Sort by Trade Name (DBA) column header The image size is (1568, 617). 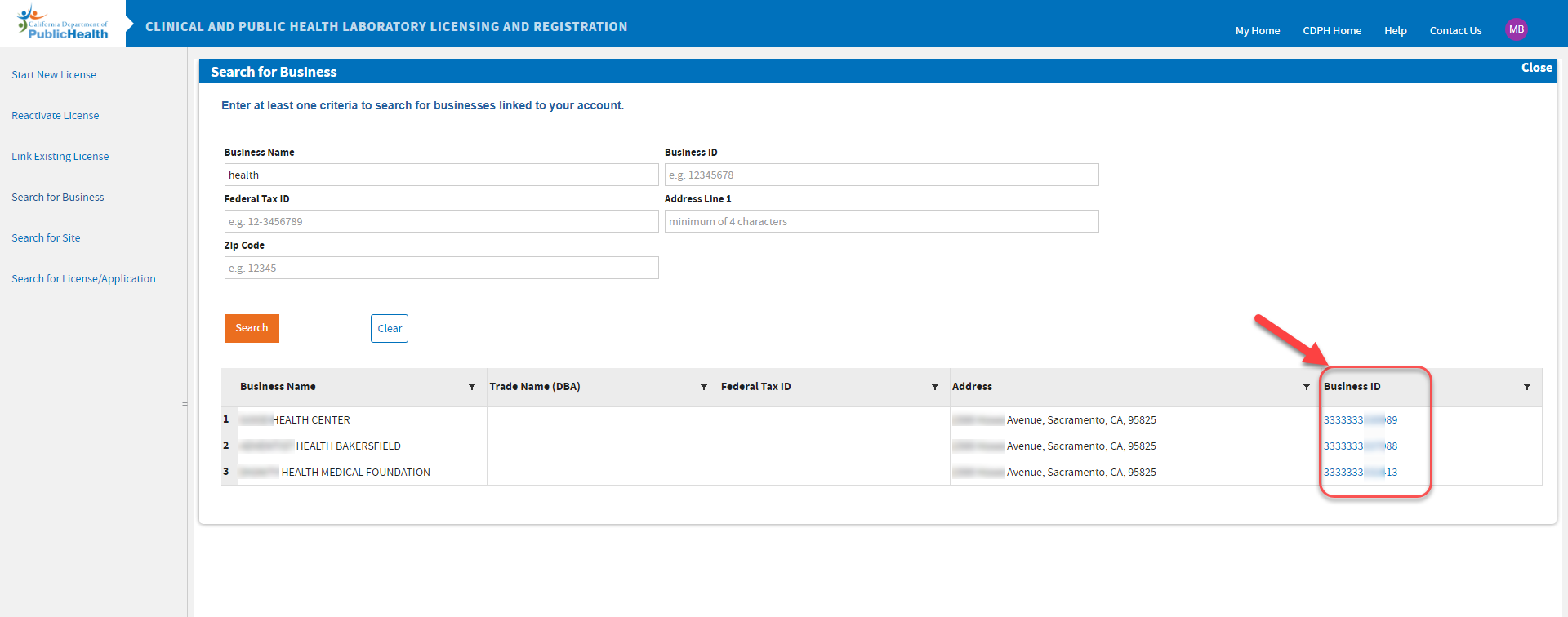pyautogui.click(x=535, y=387)
